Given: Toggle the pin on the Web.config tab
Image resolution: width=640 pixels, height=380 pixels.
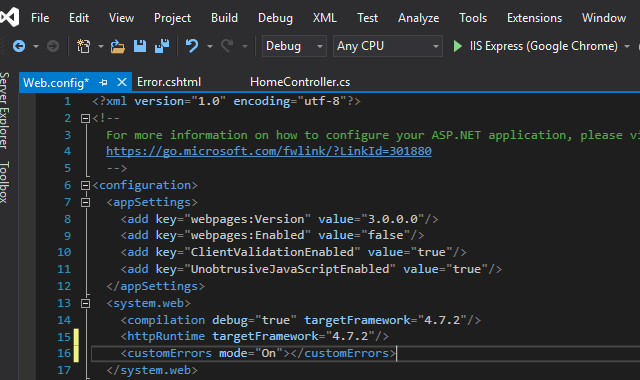Looking at the screenshot, I should click(x=103, y=82).
